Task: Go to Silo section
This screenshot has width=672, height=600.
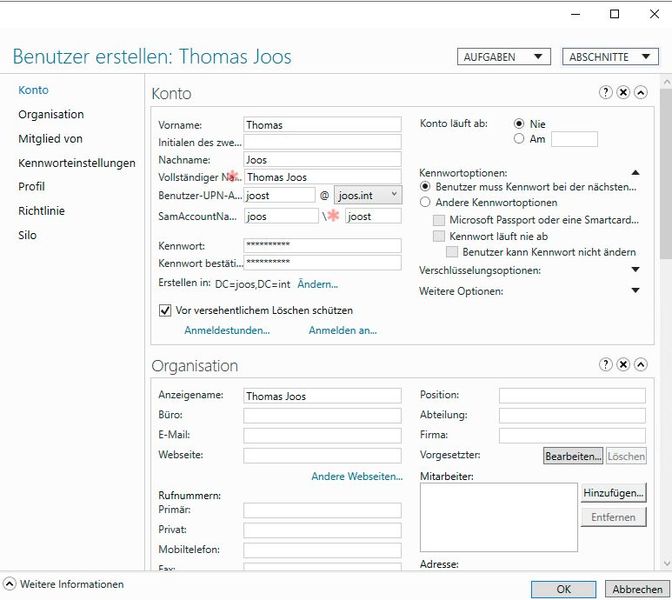Action: click(27, 235)
